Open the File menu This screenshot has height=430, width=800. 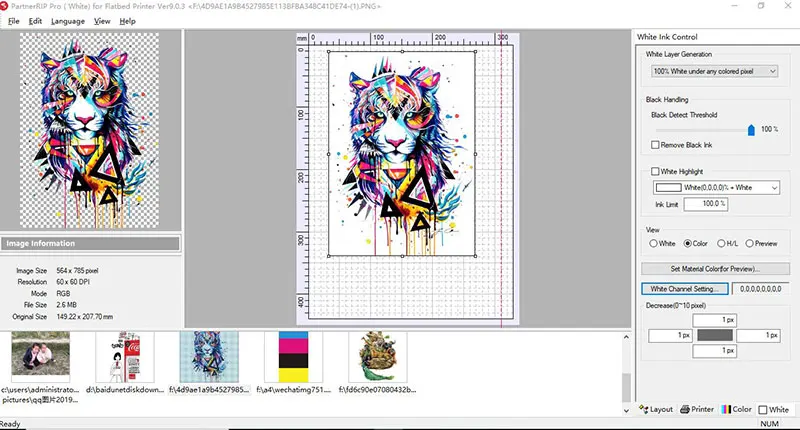(x=14, y=21)
